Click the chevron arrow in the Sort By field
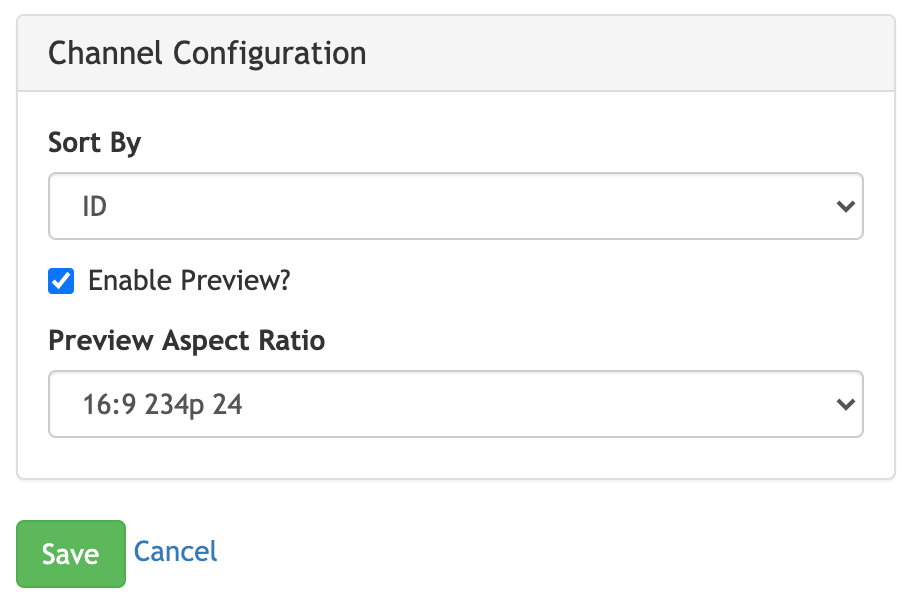 [x=845, y=207]
